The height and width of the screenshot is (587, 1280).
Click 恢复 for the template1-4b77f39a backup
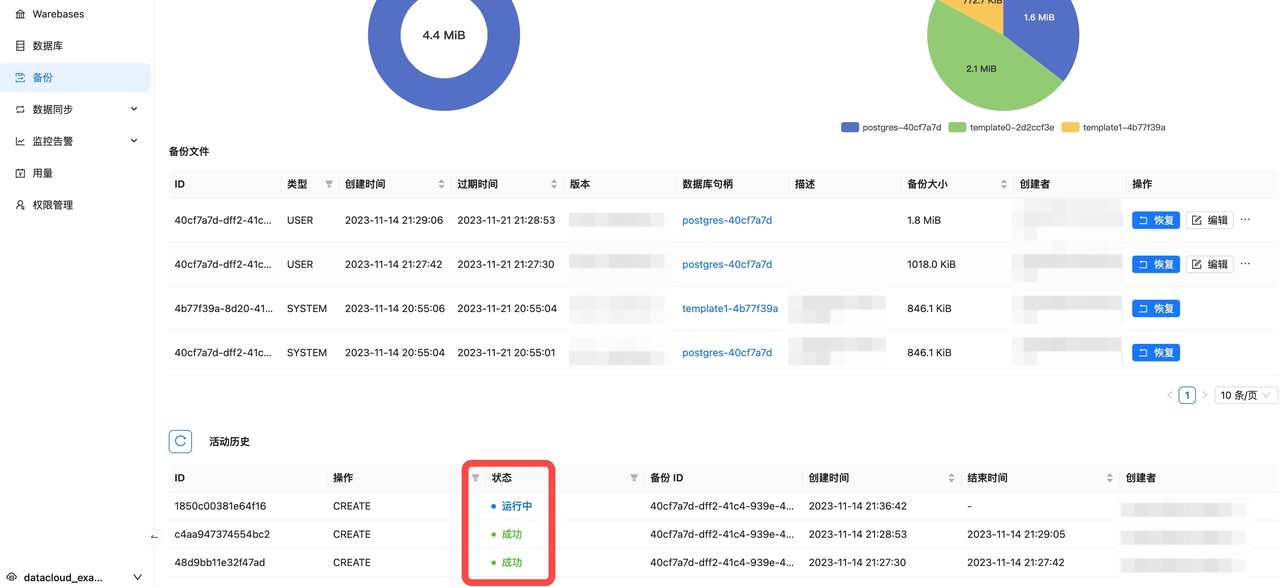(x=1155, y=308)
